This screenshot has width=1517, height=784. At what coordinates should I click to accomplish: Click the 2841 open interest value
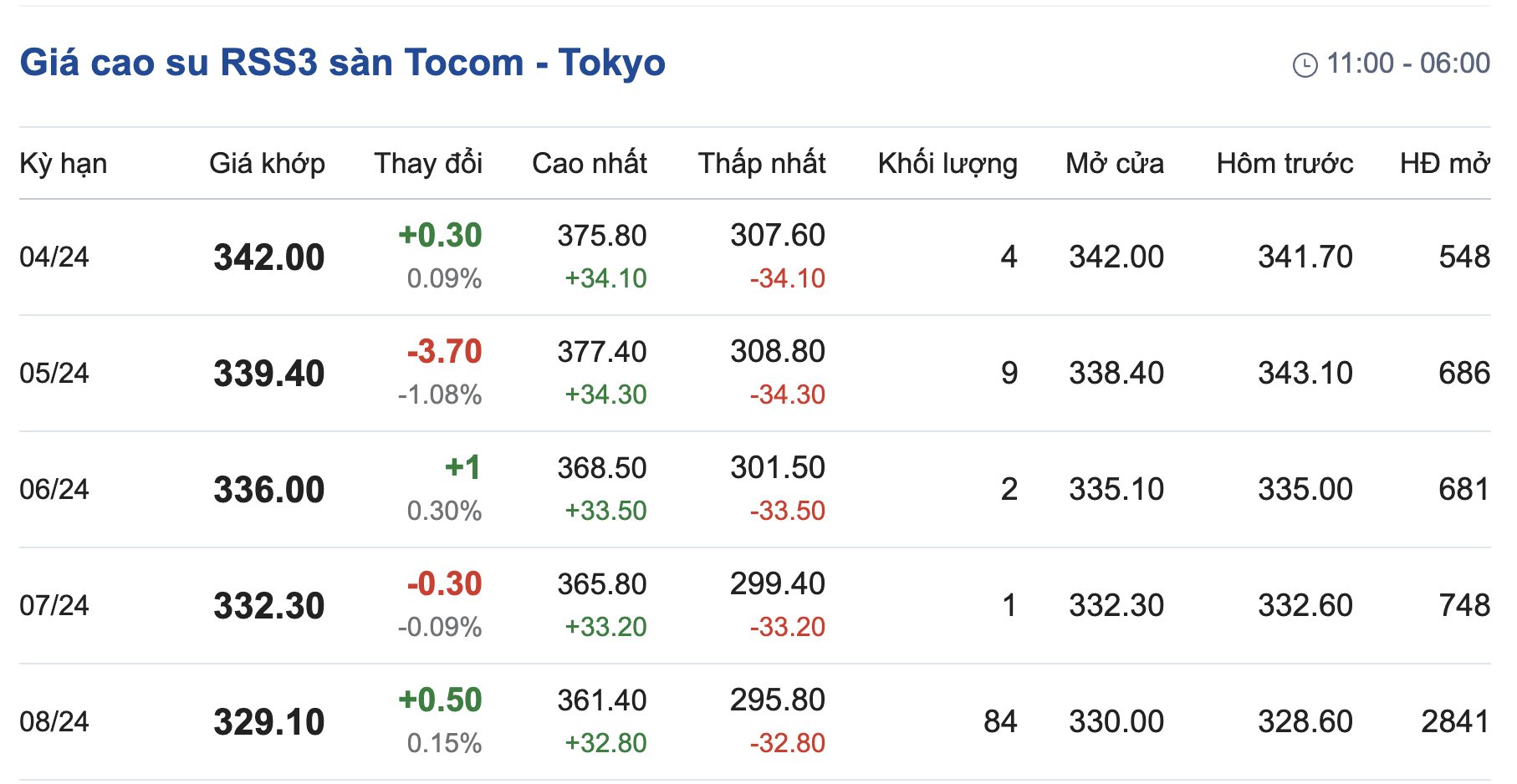pyautogui.click(x=1455, y=722)
